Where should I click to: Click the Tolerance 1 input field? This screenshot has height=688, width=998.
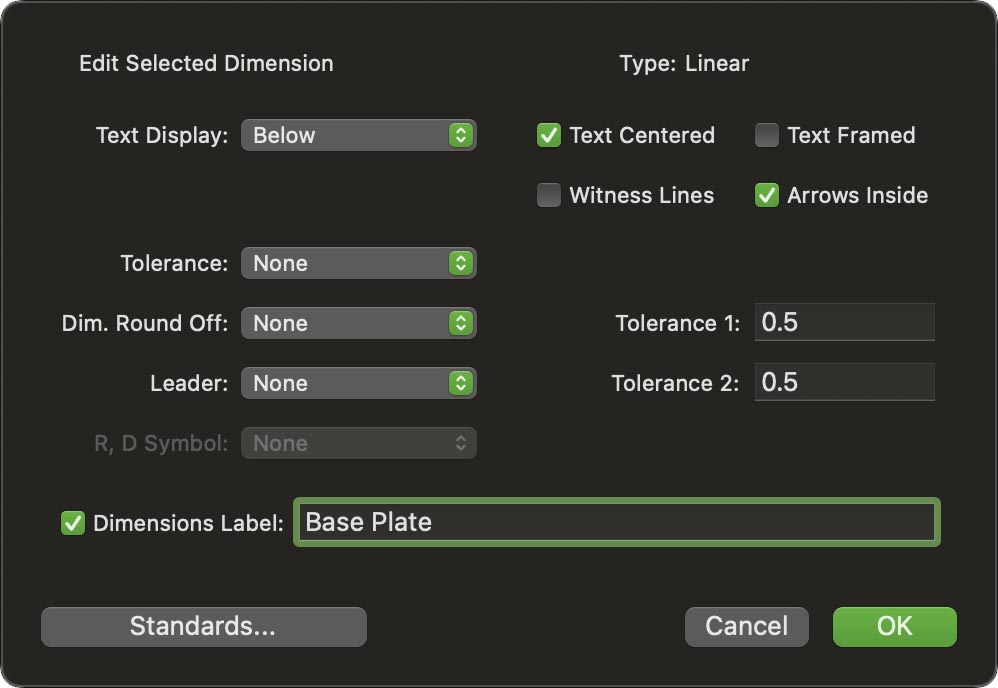[844, 323]
